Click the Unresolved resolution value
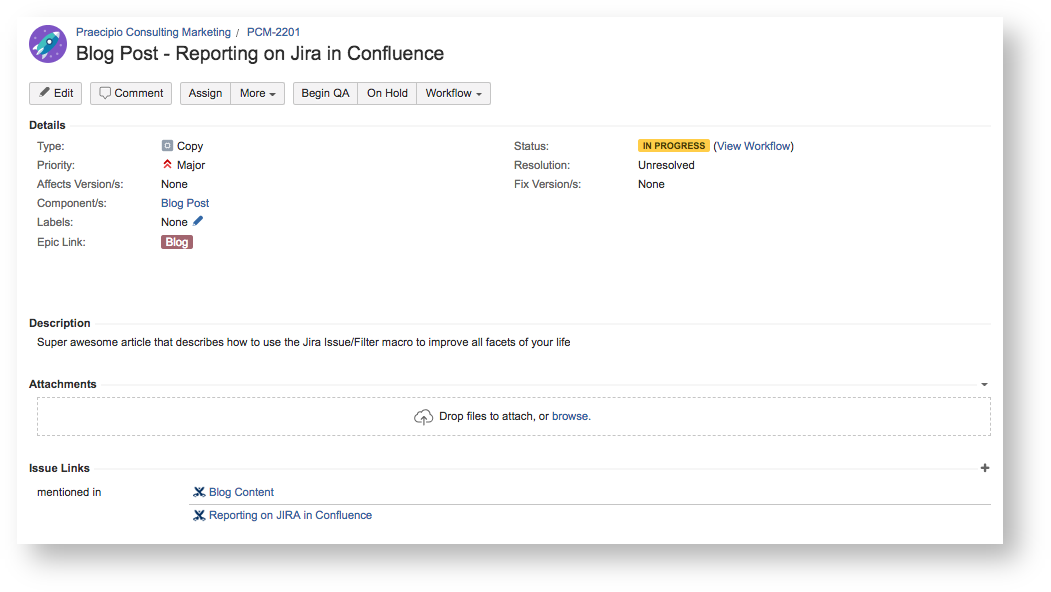This screenshot has width=1051, height=592. tap(666, 165)
